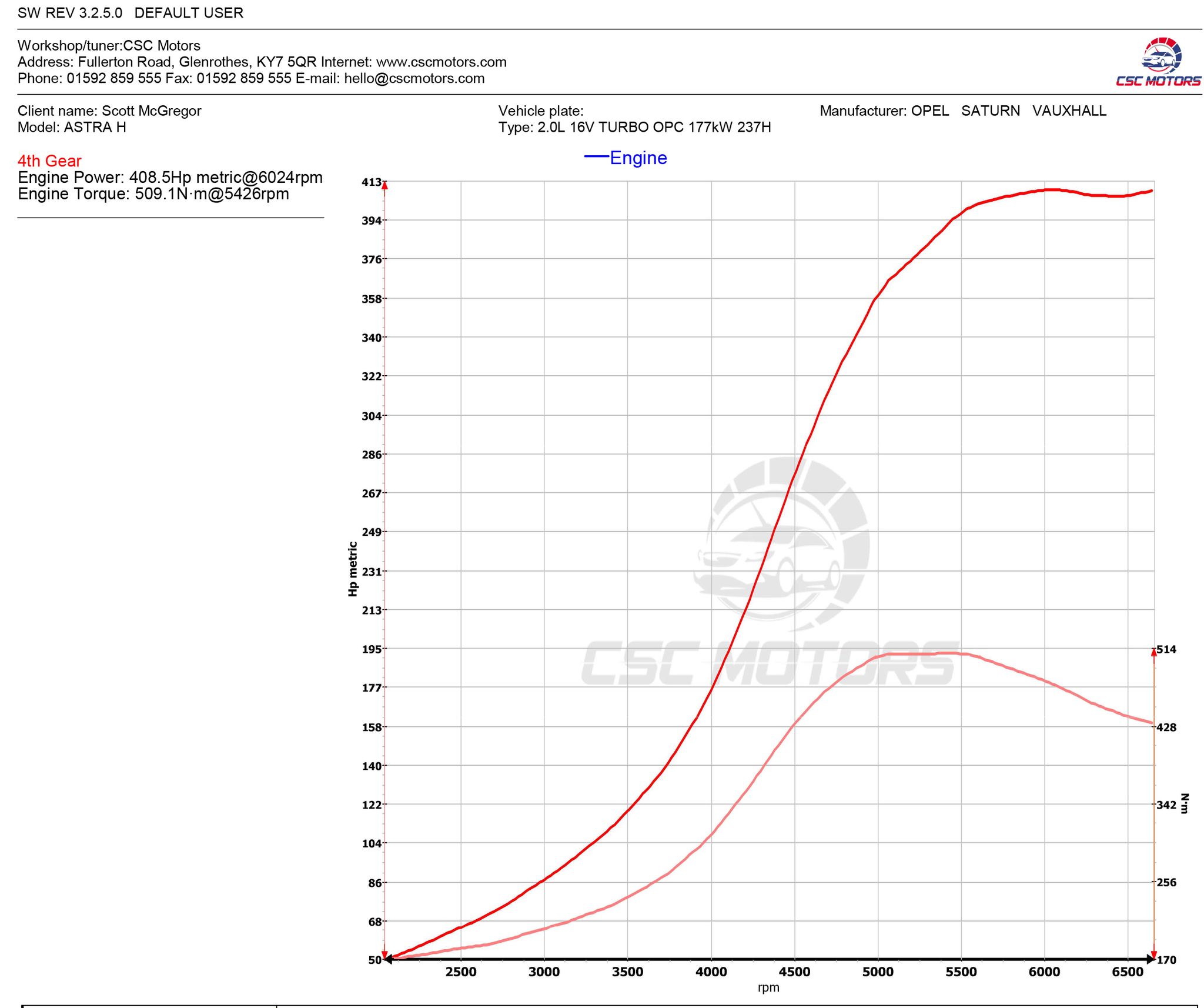
Task: Click the 4000 rpm axis label
Action: click(711, 972)
